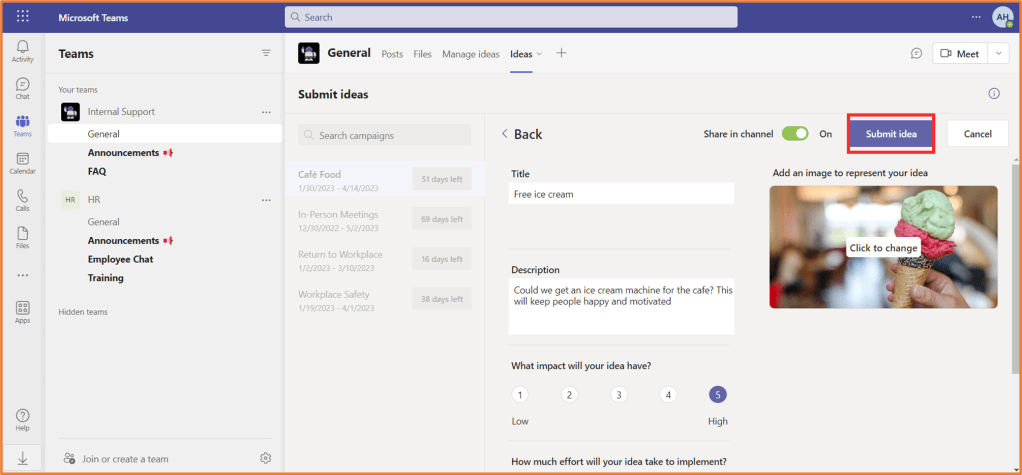The width and height of the screenshot is (1022, 475).
Task: Switch to the Files tab
Action: tap(422, 54)
